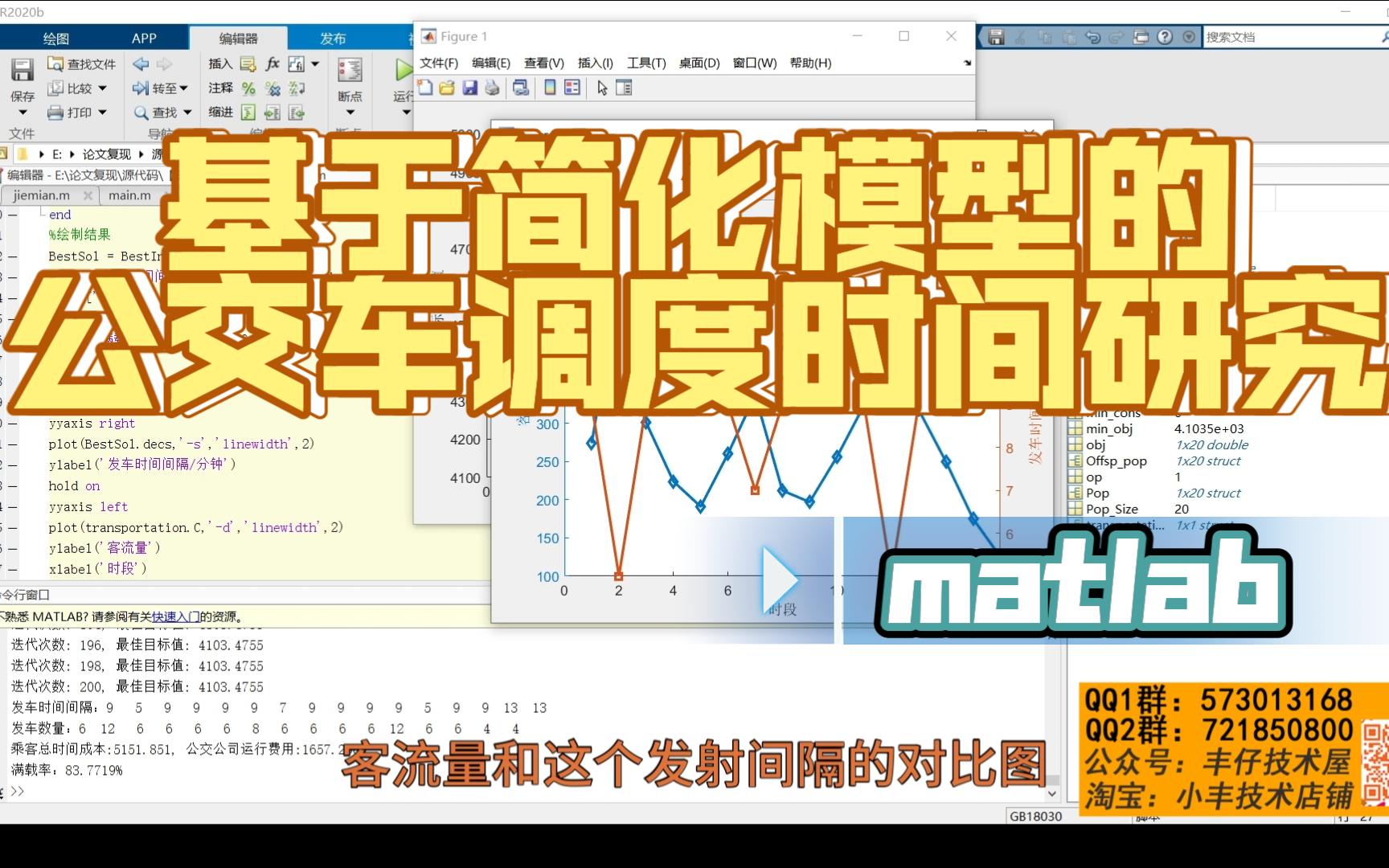This screenshot has width=1389, height=868.
Task: Expand the Save (保存) dropdown arrow
Action: coord(23,113)
